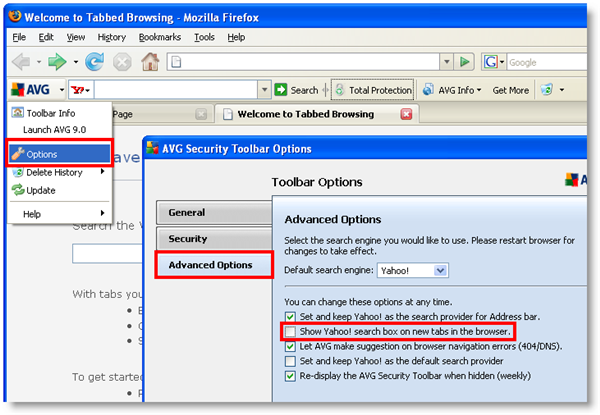The width and height of the screenshot is (600, 415).
Task: Click the Total Protection toolbar button
Action: coord(372,90)
